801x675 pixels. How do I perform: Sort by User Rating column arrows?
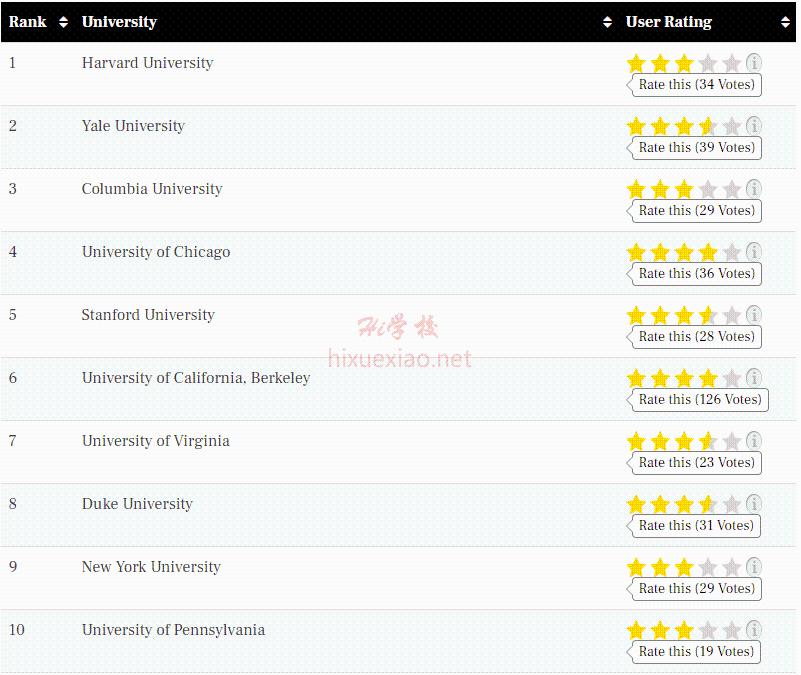[x=785, y=22]
